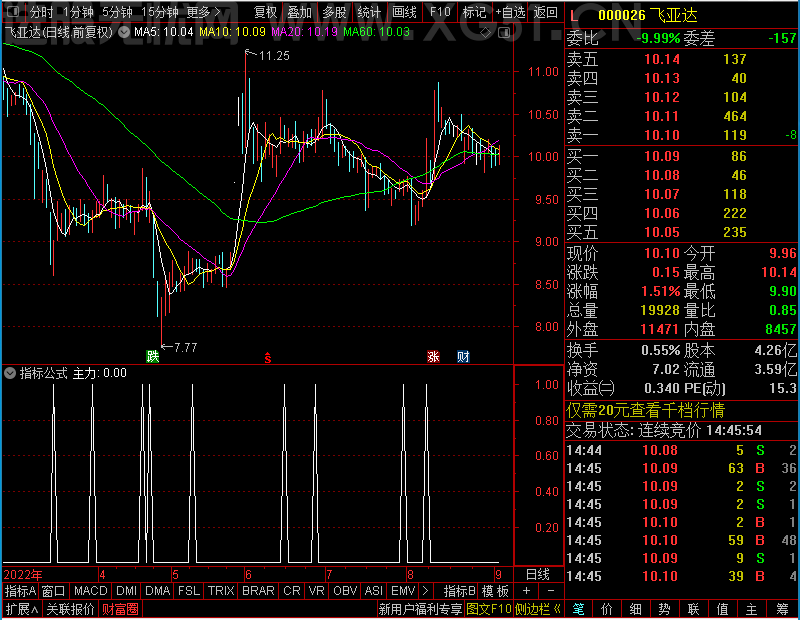Screen dimensions: 800x620
Task: Select the CR indicator tab
Action: pyautogui.click(x=291, y=591)
